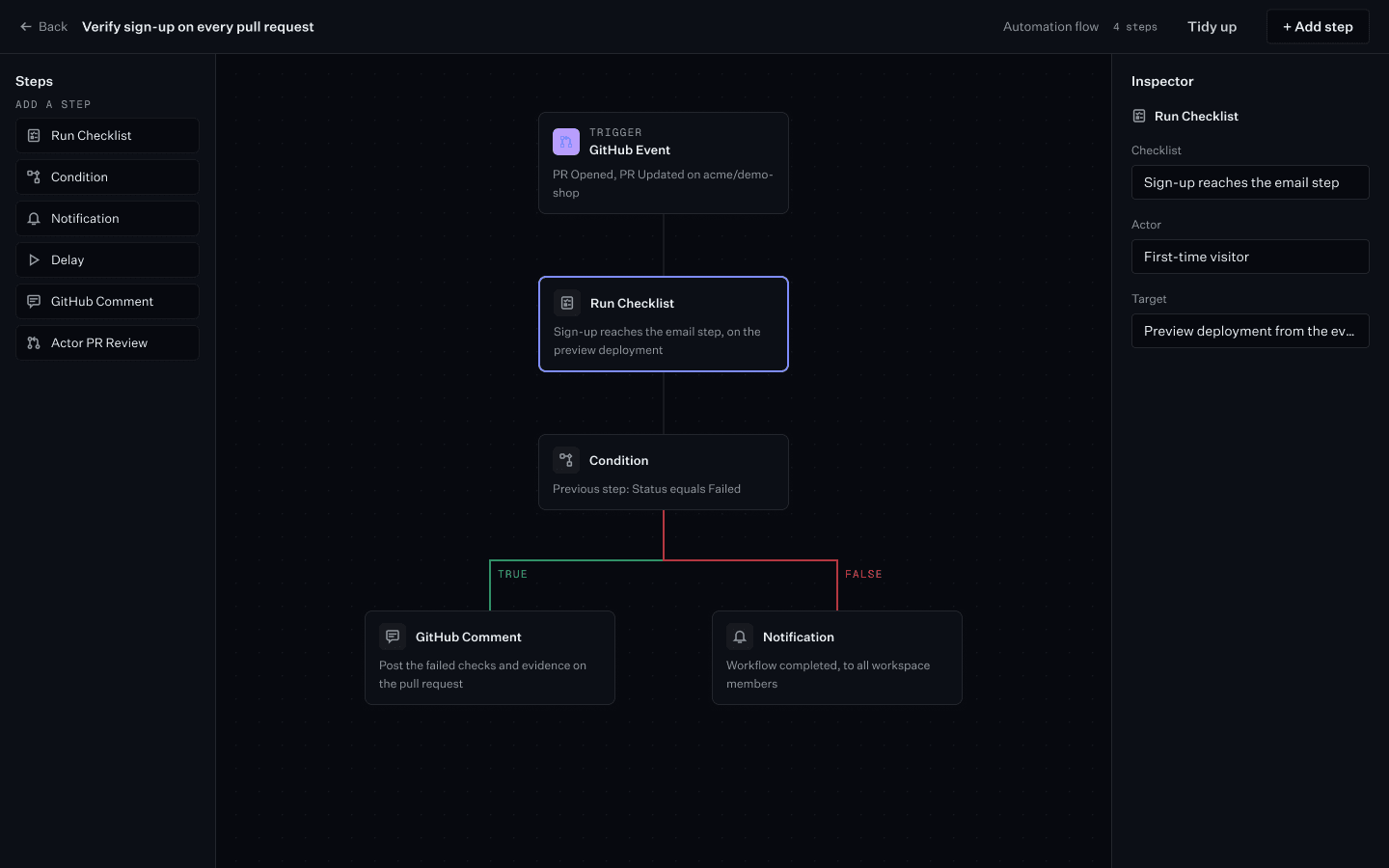This screenshot has height=868, width=1389.
Task: Click GitHub Comment speech icon in Steps sidebar
Action: coord(34,302)
